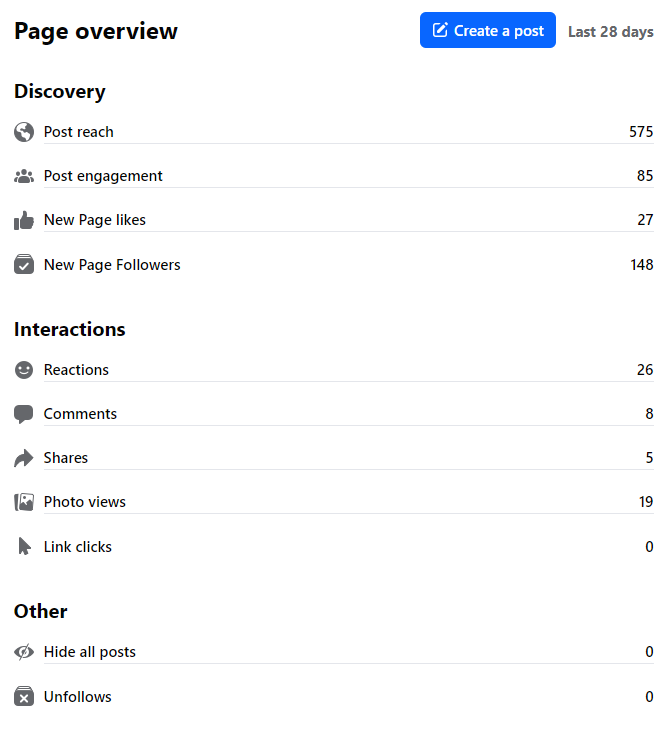Click the Unfollows box icon

point(24,697)
